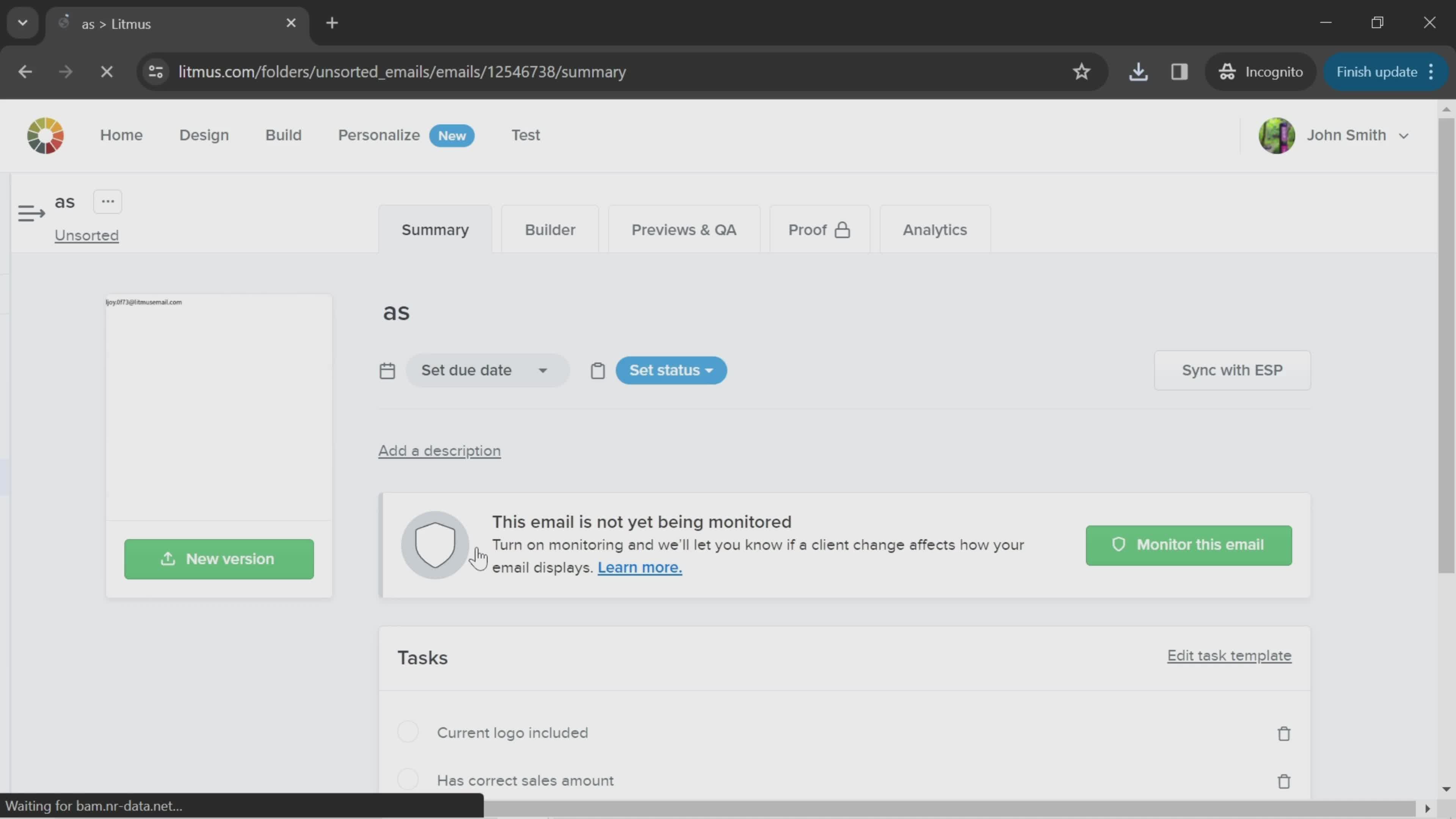Click the calendar due date icon
This screenshot has width=1456, height=819.
point(387,370)
